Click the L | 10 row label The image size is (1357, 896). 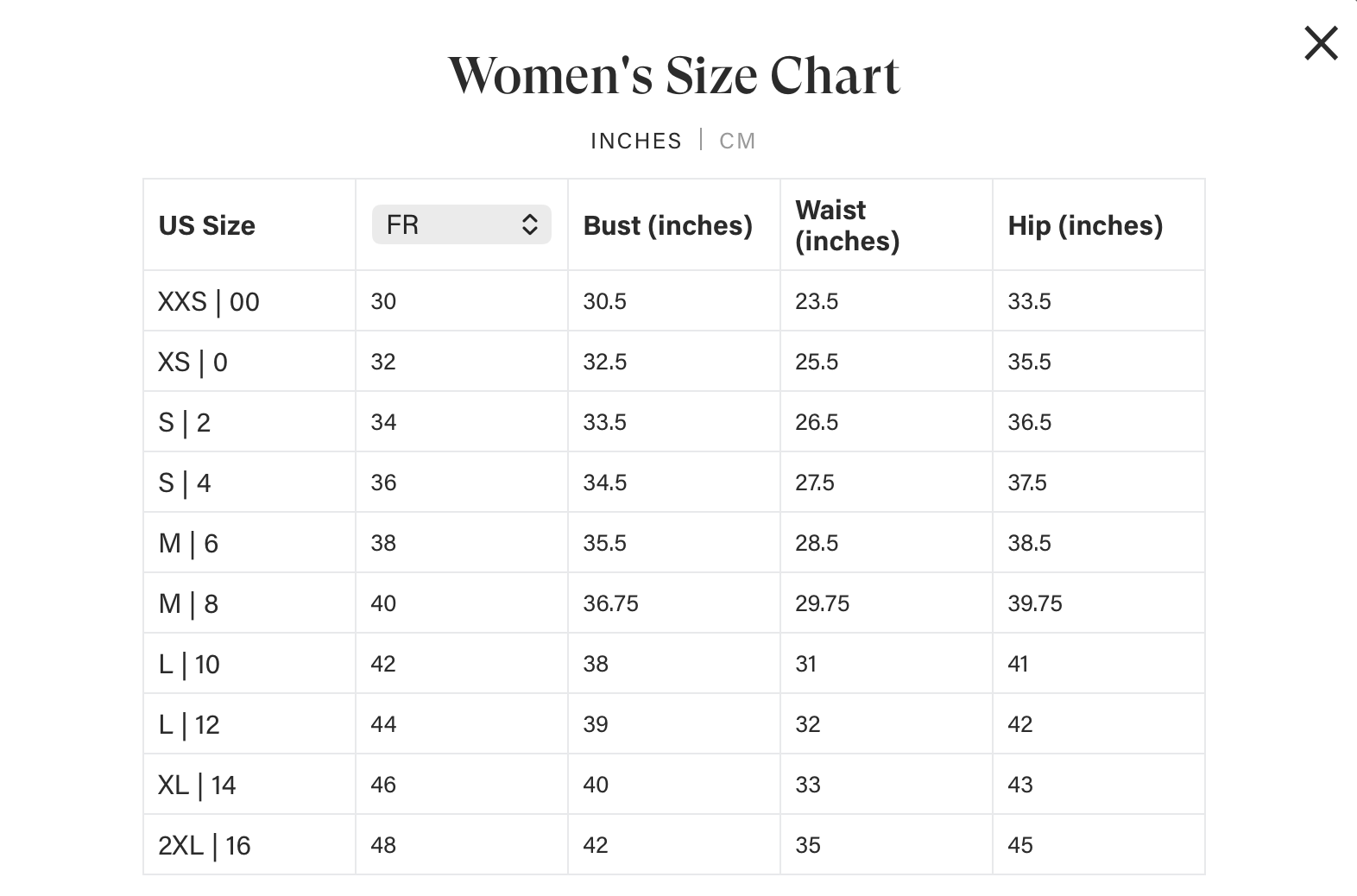(x=189, y=664)
